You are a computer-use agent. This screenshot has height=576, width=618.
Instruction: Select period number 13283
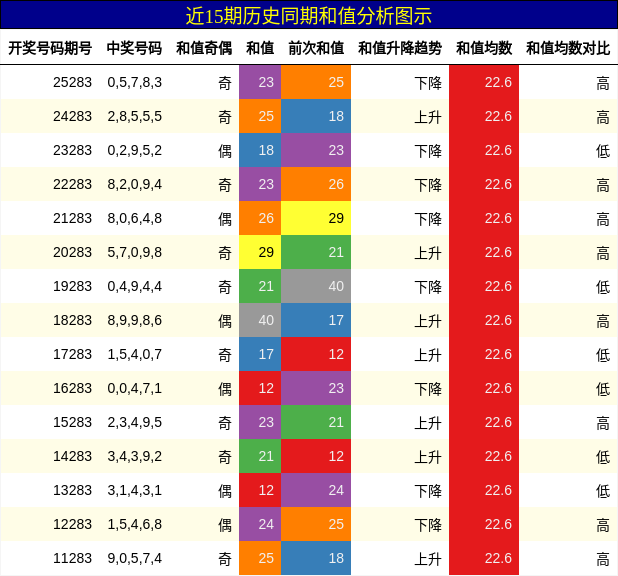(73, 490)
